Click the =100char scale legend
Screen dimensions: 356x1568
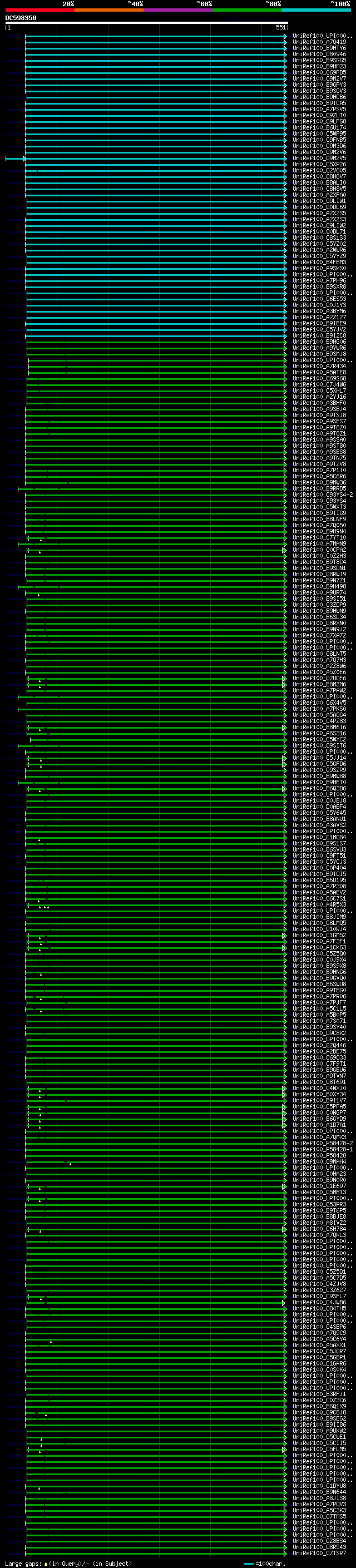[264, 1563]
